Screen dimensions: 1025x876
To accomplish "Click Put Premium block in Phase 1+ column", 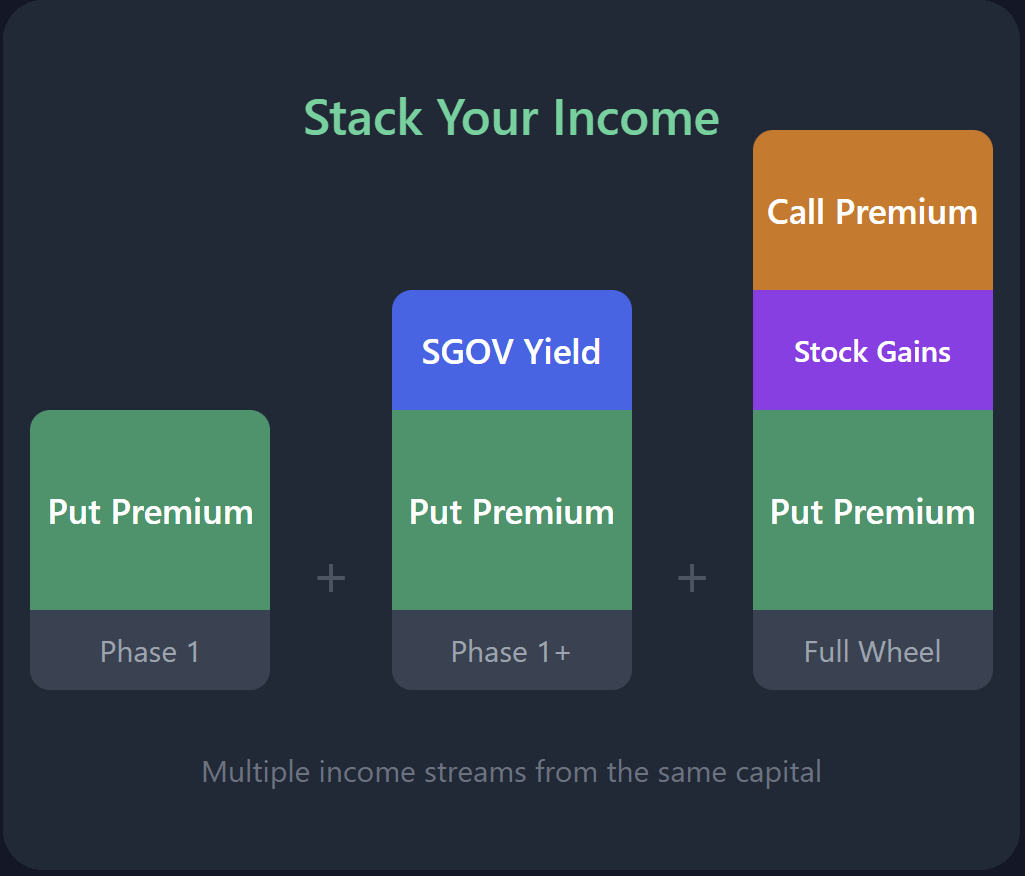I will pos(512,510).
